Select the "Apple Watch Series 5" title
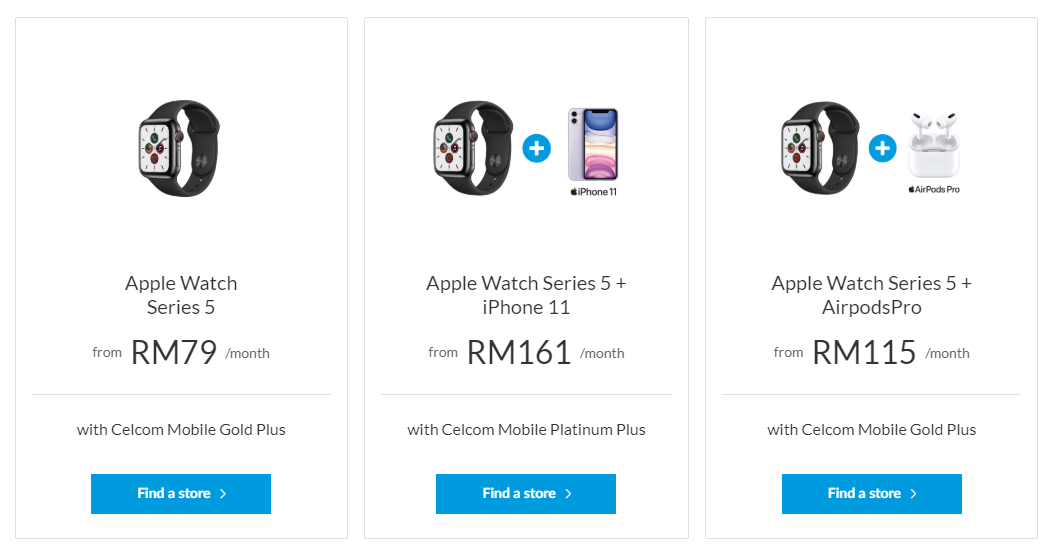Viewport: 1050px width, 546px height. pyautogui.click(x=181, y=295)
